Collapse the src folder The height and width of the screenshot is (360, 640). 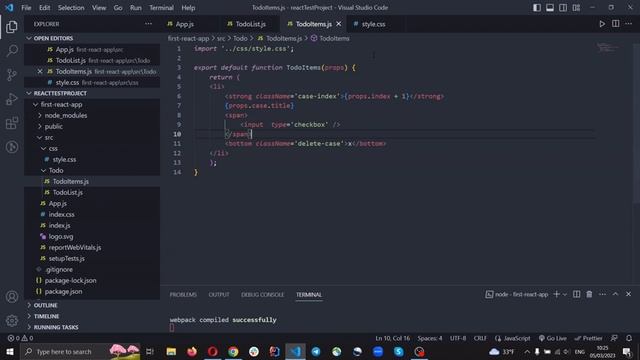92,138
